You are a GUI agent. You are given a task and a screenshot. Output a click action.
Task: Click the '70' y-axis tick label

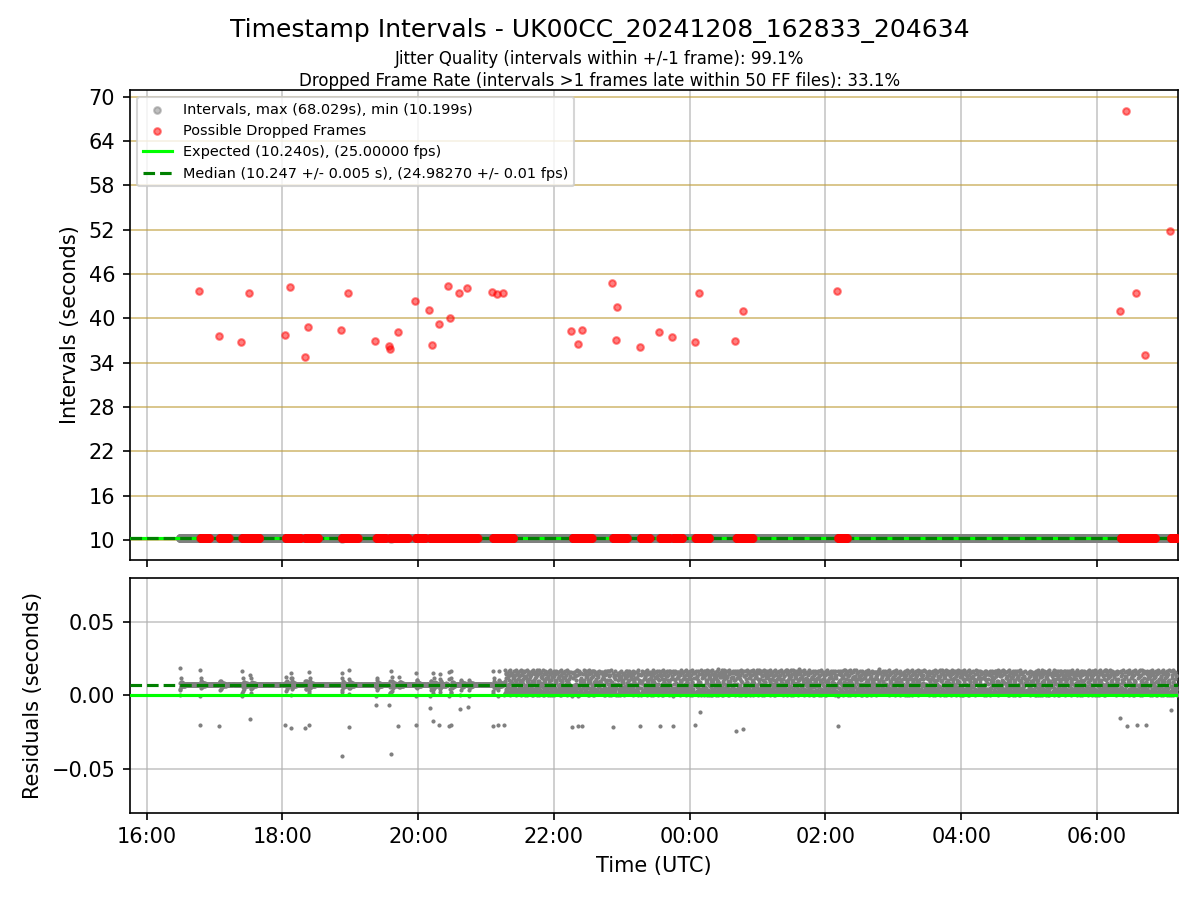pos(102,97)
